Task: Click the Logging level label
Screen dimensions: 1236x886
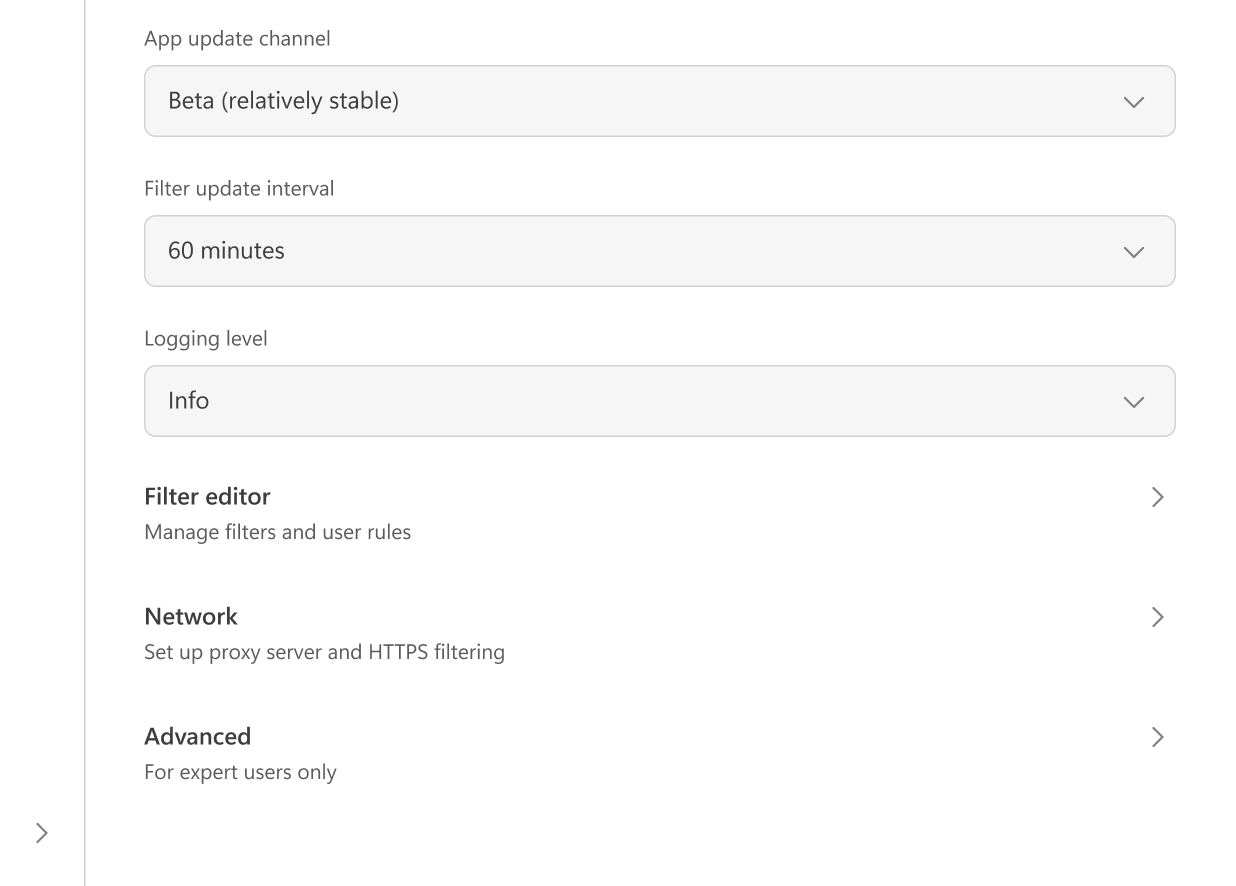Action: pos(206,338)
